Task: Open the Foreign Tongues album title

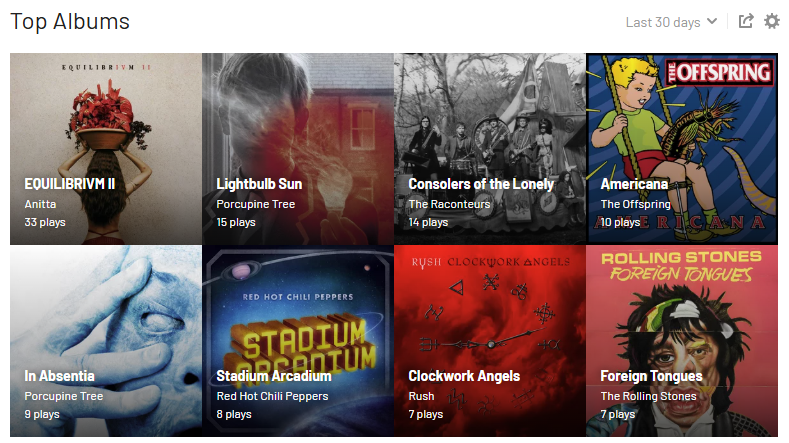Action: [x=651, y=376]
